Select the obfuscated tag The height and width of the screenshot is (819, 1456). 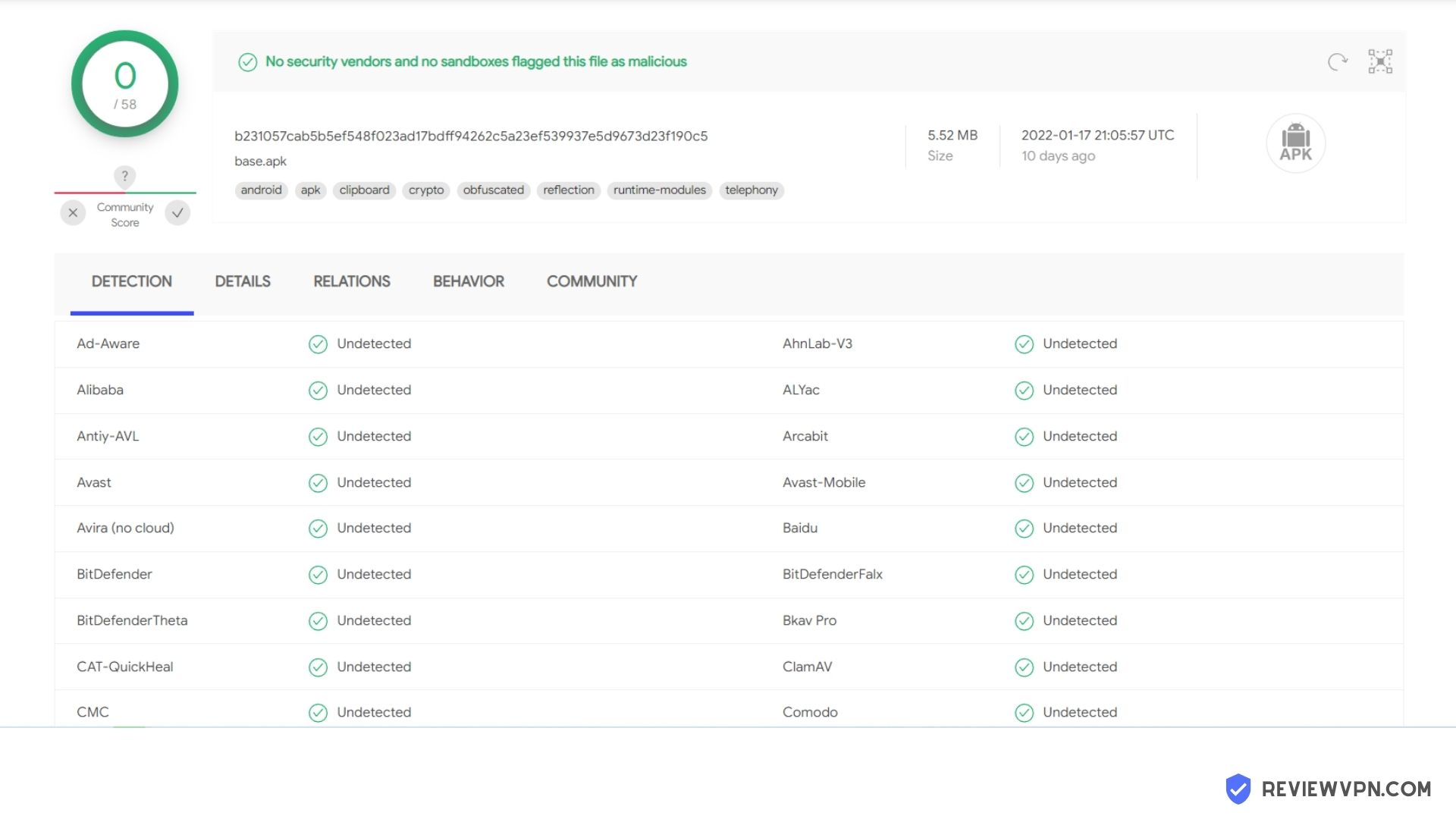[493, 190]
